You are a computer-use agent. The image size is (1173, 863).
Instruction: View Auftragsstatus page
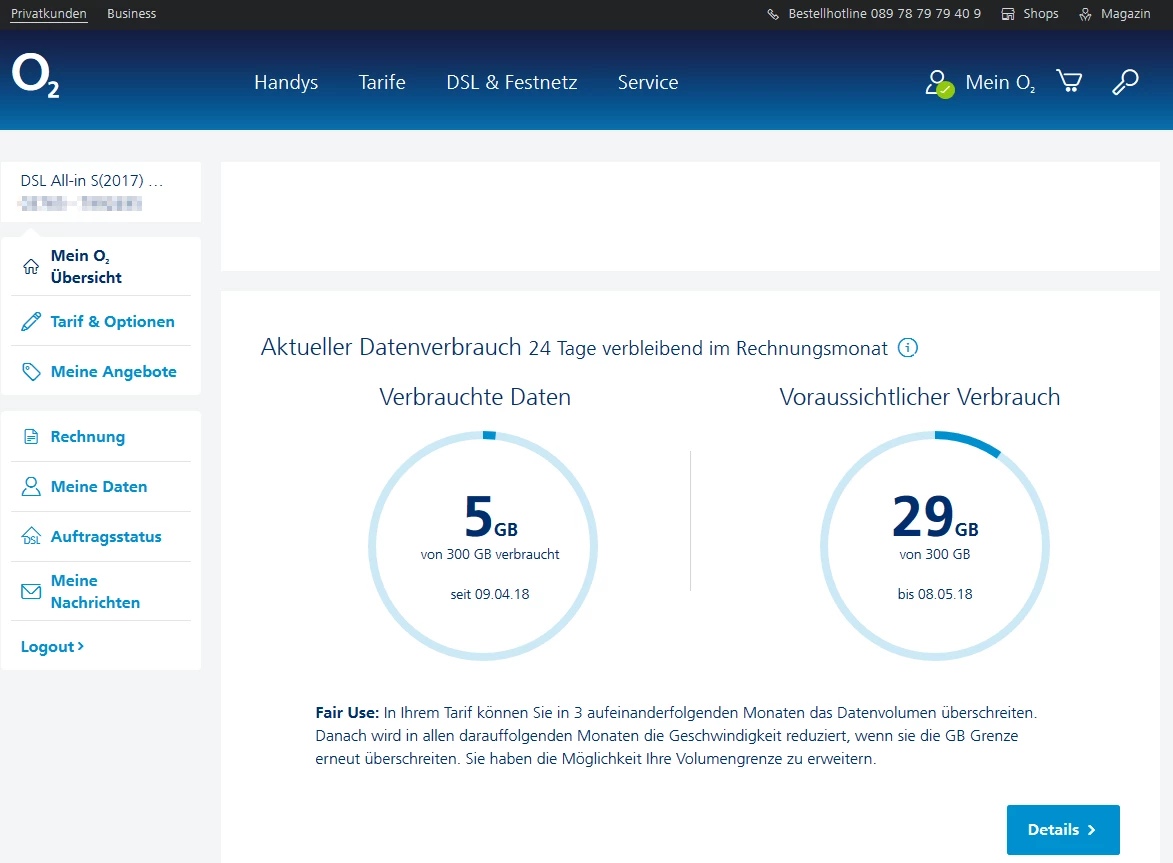pos(106,536)
